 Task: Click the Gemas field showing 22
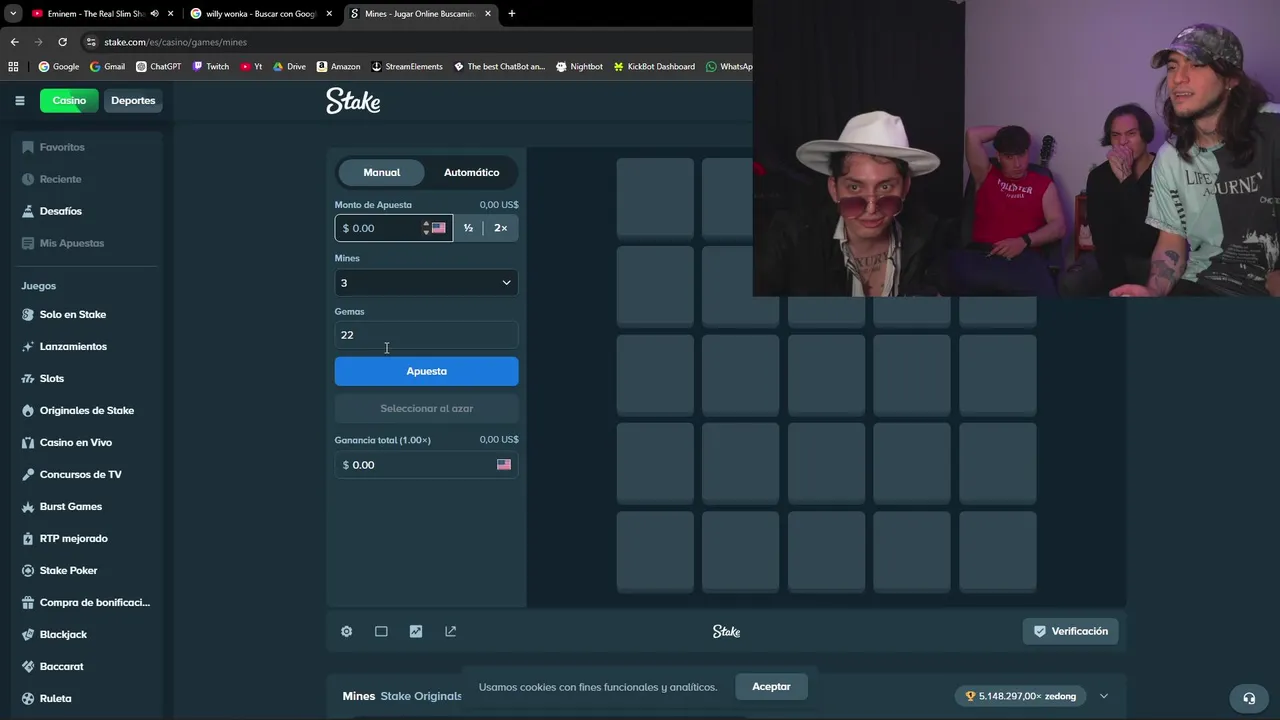[x=426, y=335]
